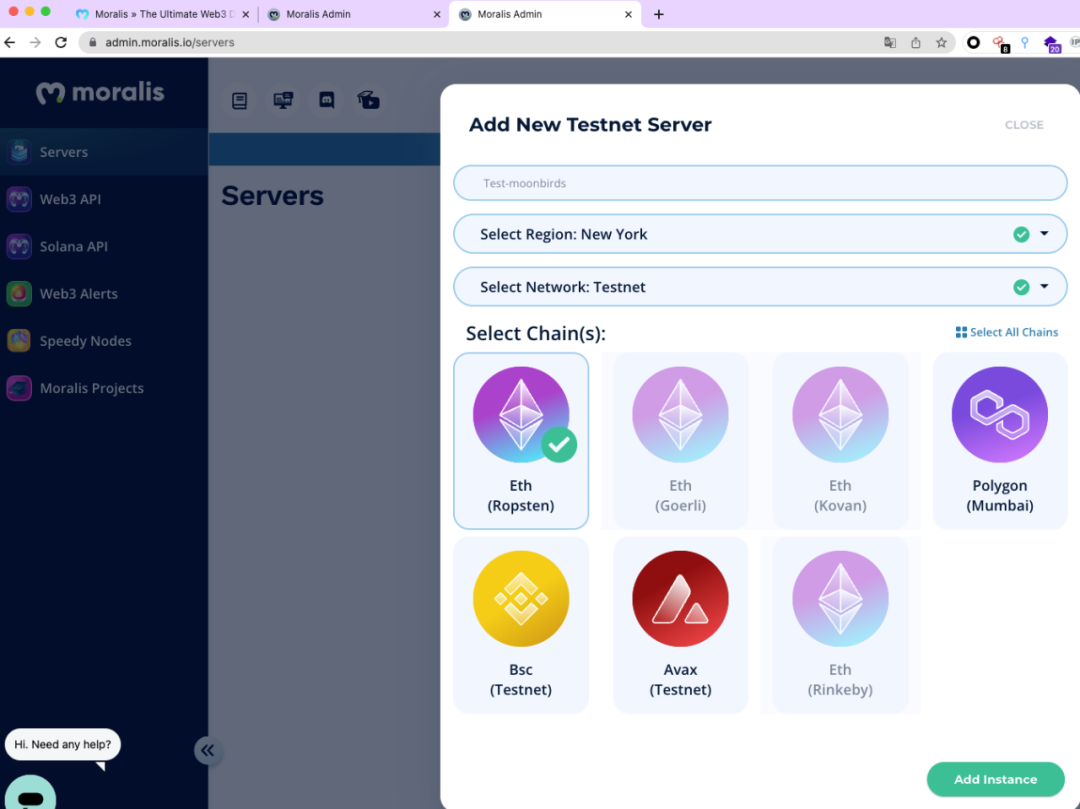
Task: Open Speedy Nodes in sidebar
Action: (103, 341)
